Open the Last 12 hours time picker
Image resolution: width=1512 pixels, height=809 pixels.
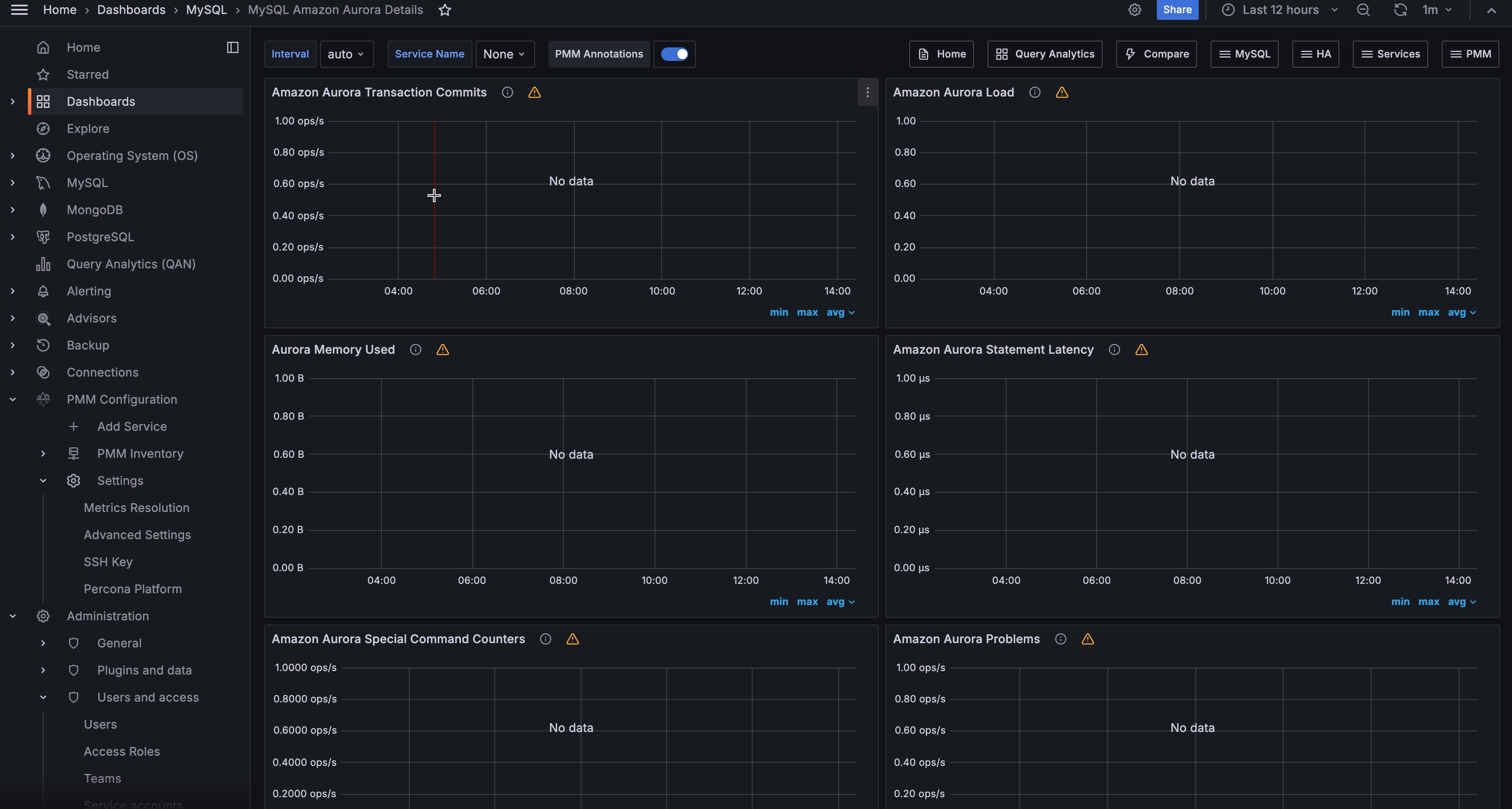click(x=1280, y=10)
